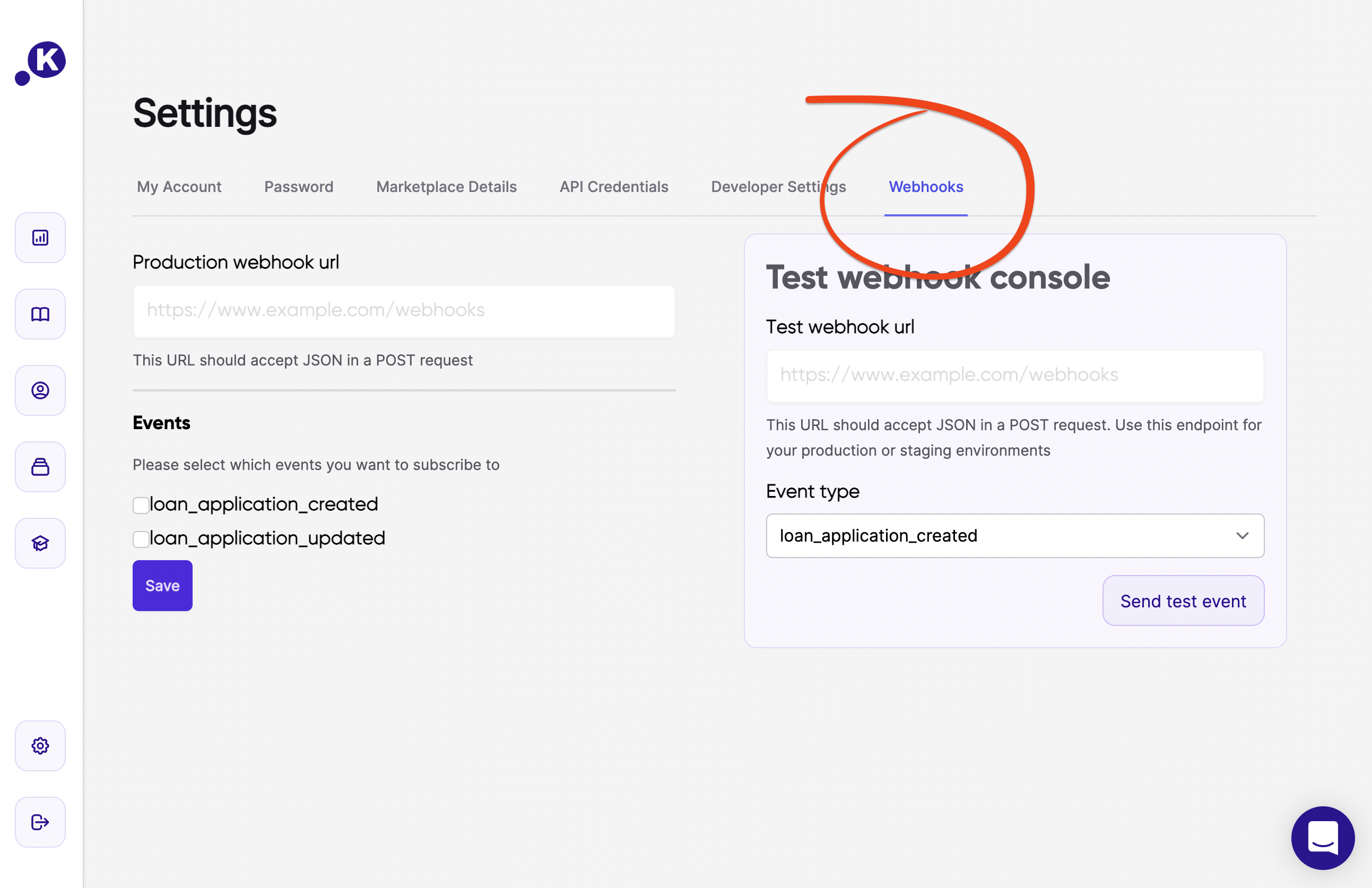Click the graduation cap icon in the sidebar

tap(40, 543)
